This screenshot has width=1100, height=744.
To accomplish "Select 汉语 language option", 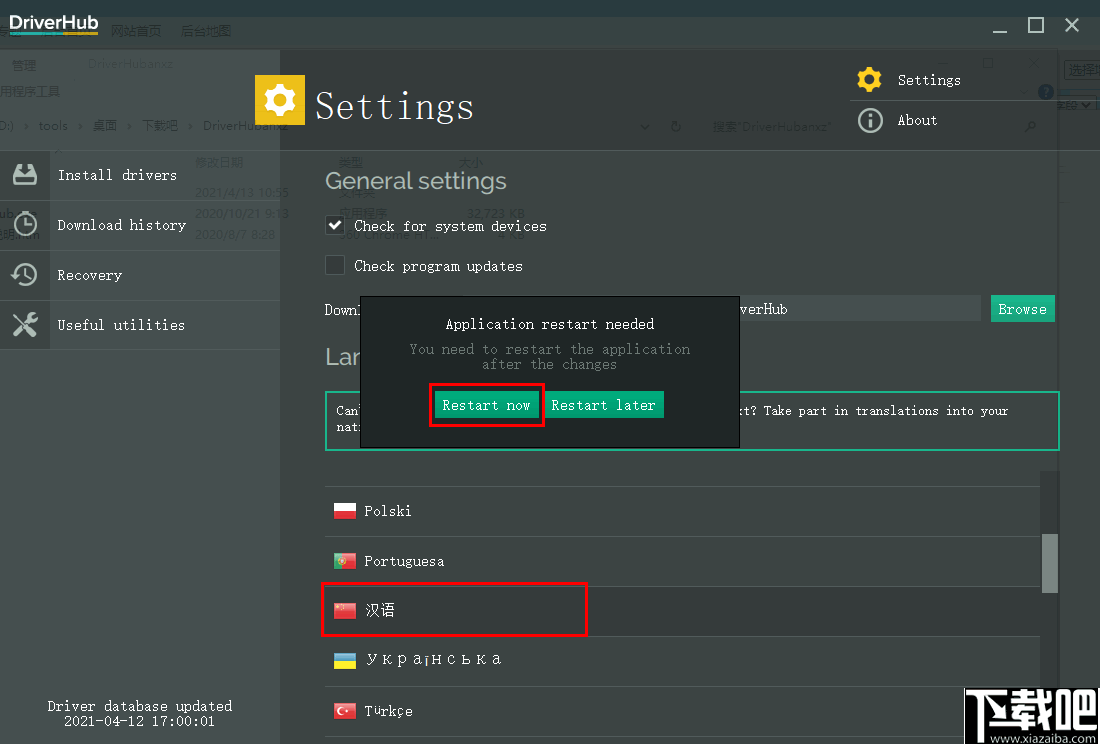I will (x=380, y=610).
